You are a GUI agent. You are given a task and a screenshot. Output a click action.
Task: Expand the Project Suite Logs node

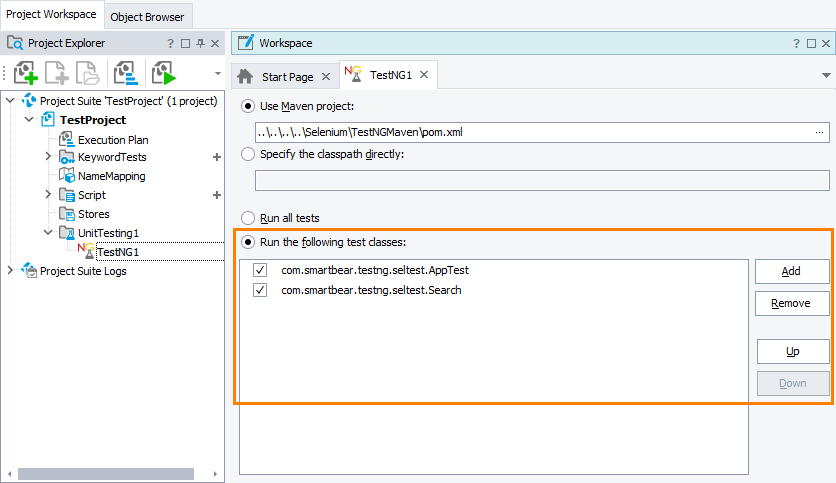click(11, 271)
